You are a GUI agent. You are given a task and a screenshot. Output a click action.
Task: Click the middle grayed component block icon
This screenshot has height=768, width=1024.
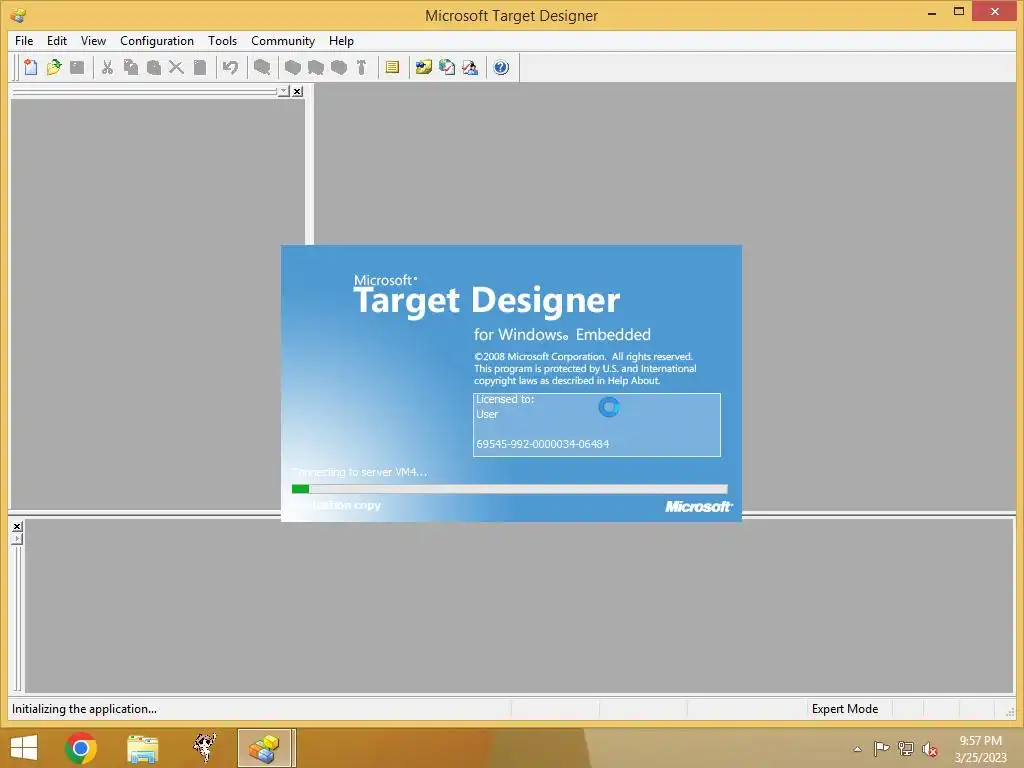pyautogui.click(x=315, y=67)
